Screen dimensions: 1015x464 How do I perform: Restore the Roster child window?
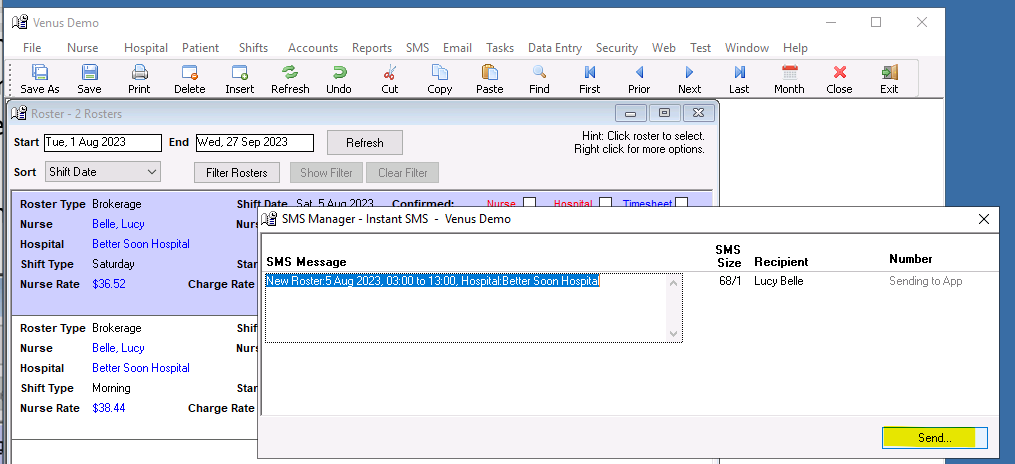(x=664, y=113)
